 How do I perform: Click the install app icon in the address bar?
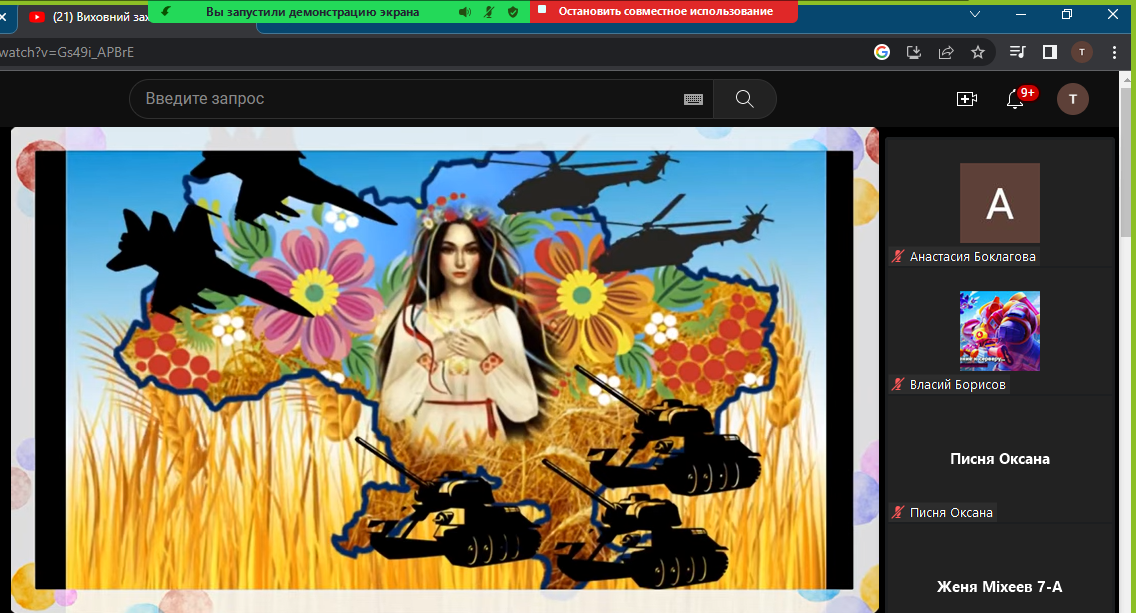point(914,52)
